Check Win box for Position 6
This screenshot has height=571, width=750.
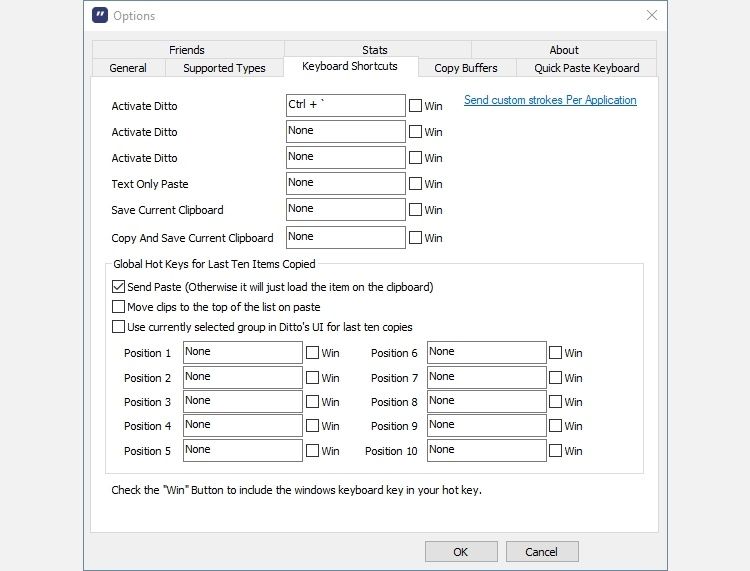[x=555, y=353]
